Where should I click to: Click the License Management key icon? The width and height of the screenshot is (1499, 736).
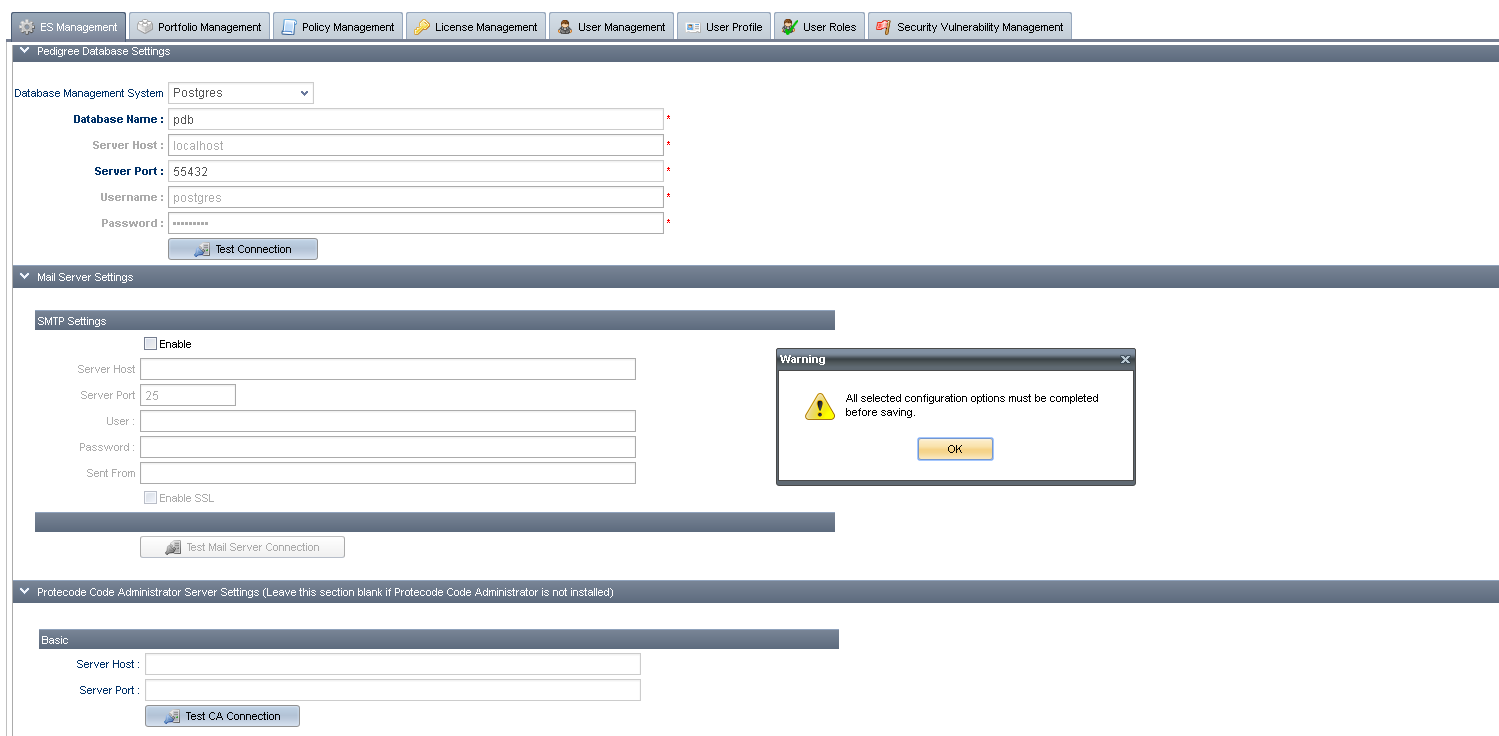pyautogui.click(x=422, y=27)
